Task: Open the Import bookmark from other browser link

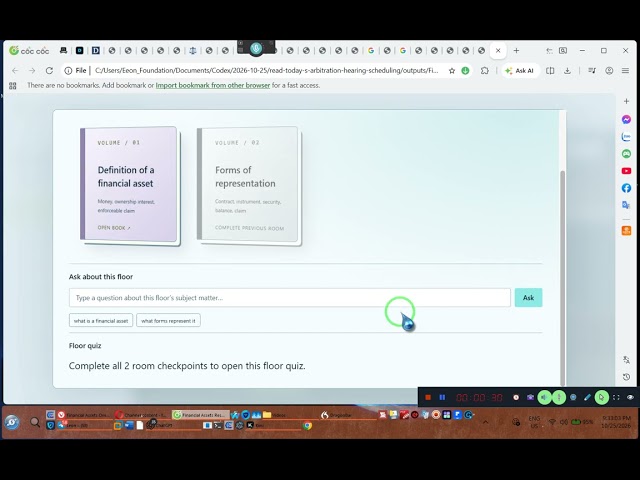Action: [x=213, y=85]
